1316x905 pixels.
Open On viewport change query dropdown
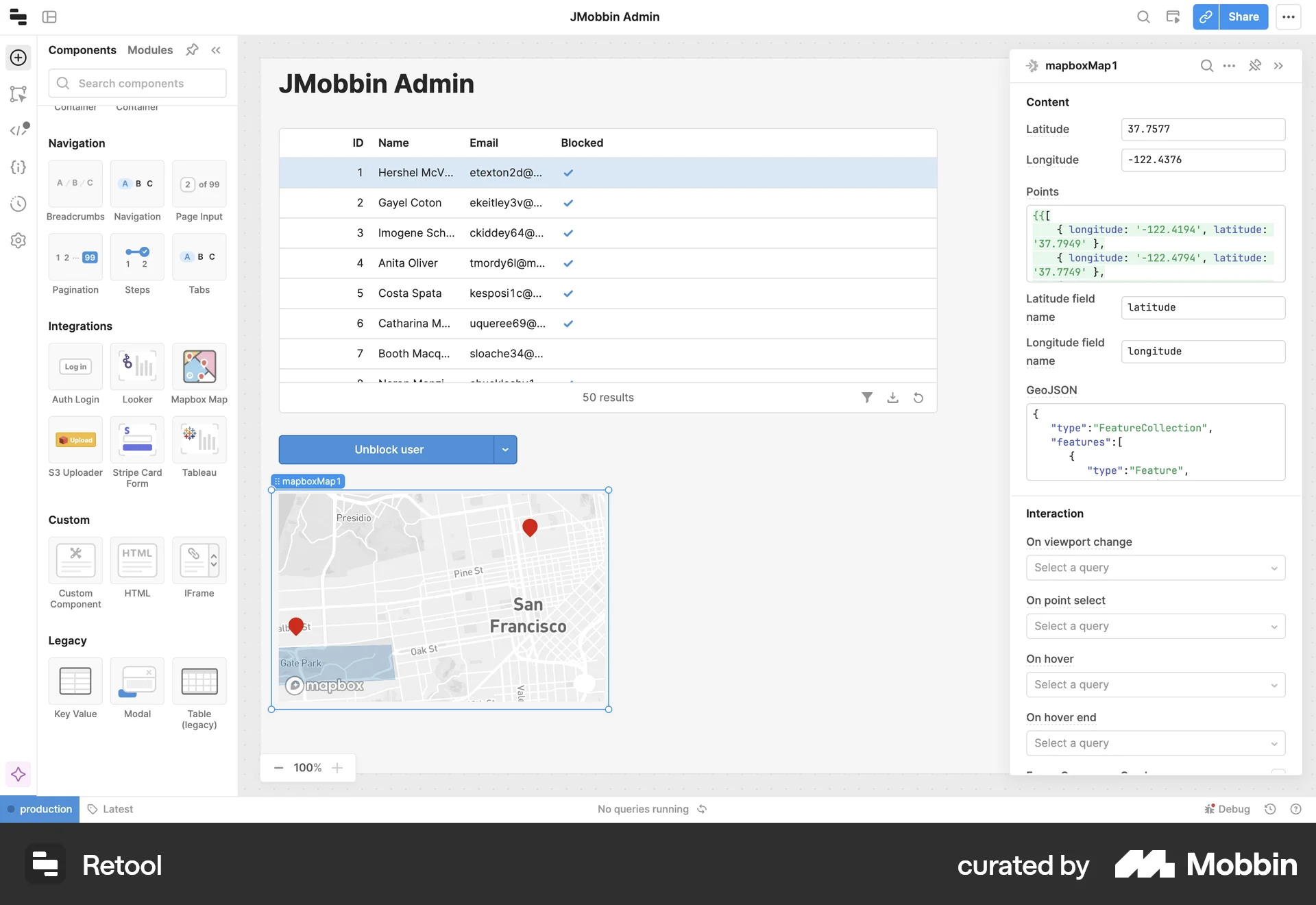[x=1155, y=568]
